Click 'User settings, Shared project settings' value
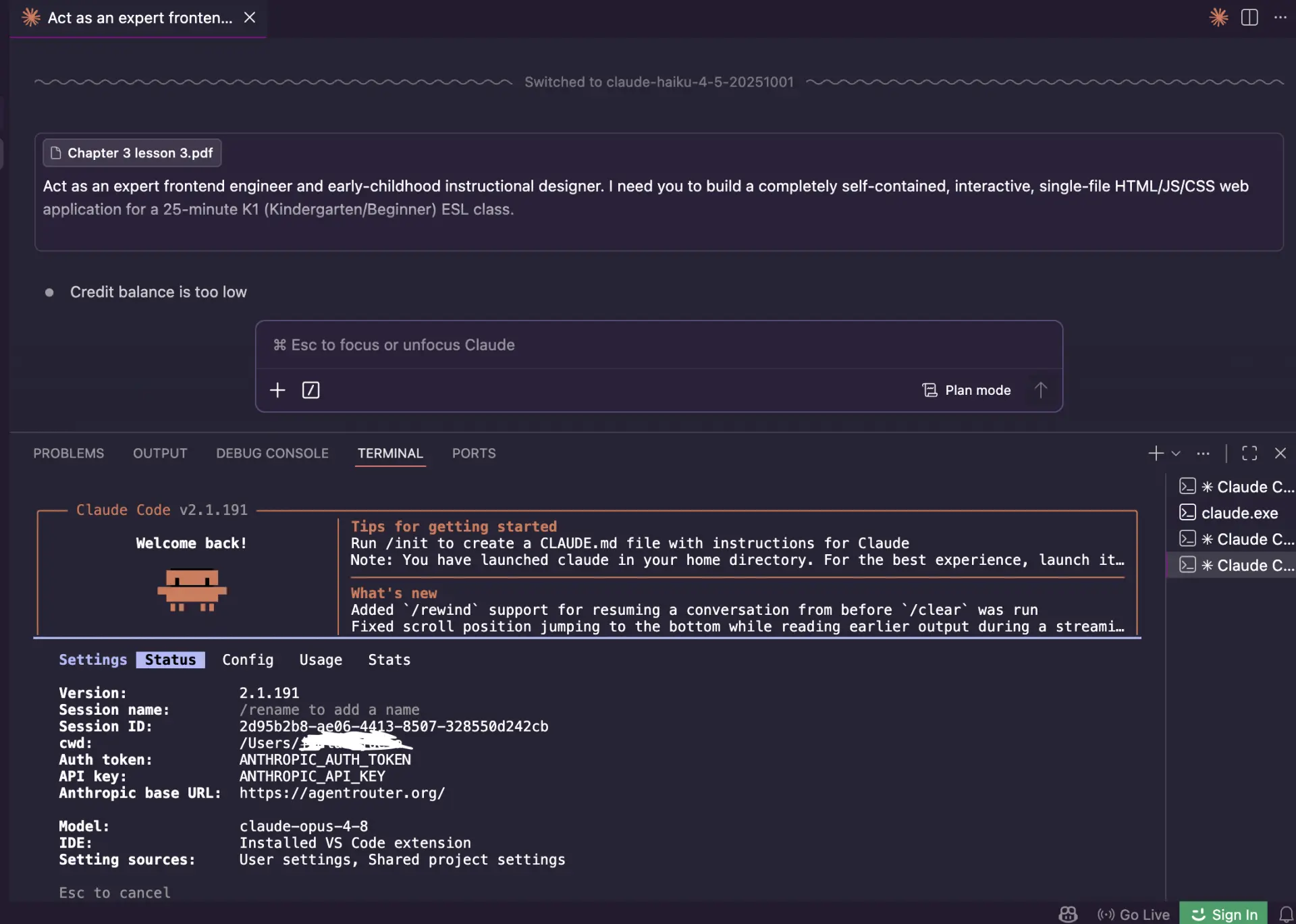 coord(402,860)
